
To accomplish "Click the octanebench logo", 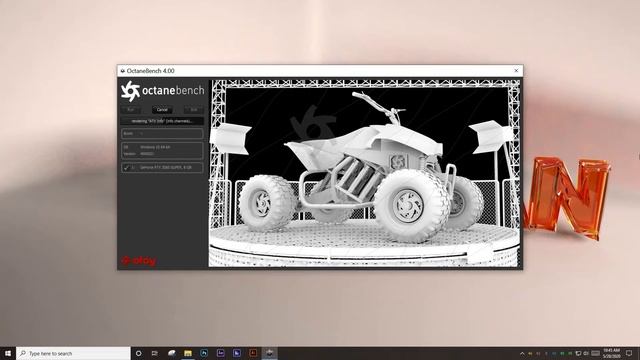I will [x=162, y=91].
